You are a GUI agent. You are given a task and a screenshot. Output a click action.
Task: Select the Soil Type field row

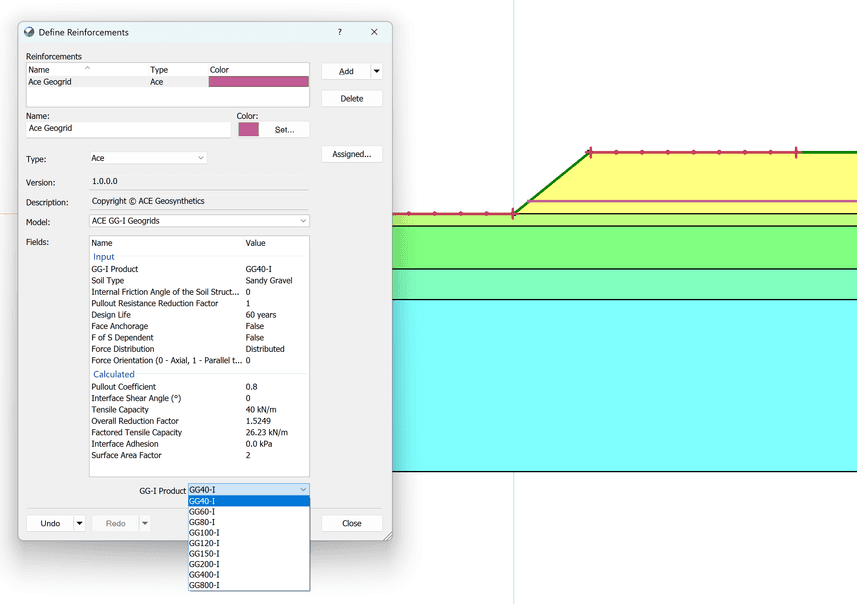(x=199, y=280)
